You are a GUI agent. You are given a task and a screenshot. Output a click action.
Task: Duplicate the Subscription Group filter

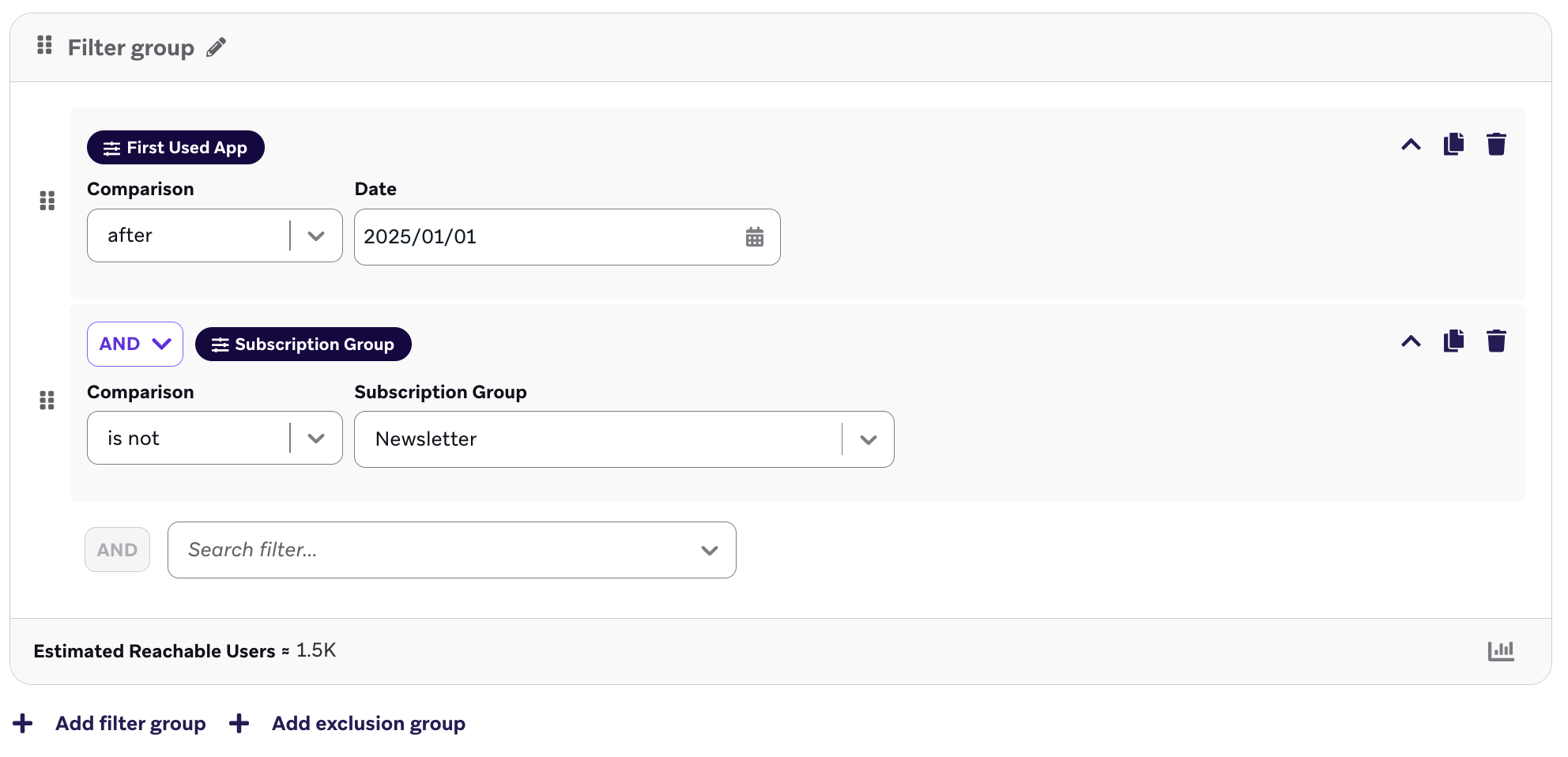point(1453,341)
